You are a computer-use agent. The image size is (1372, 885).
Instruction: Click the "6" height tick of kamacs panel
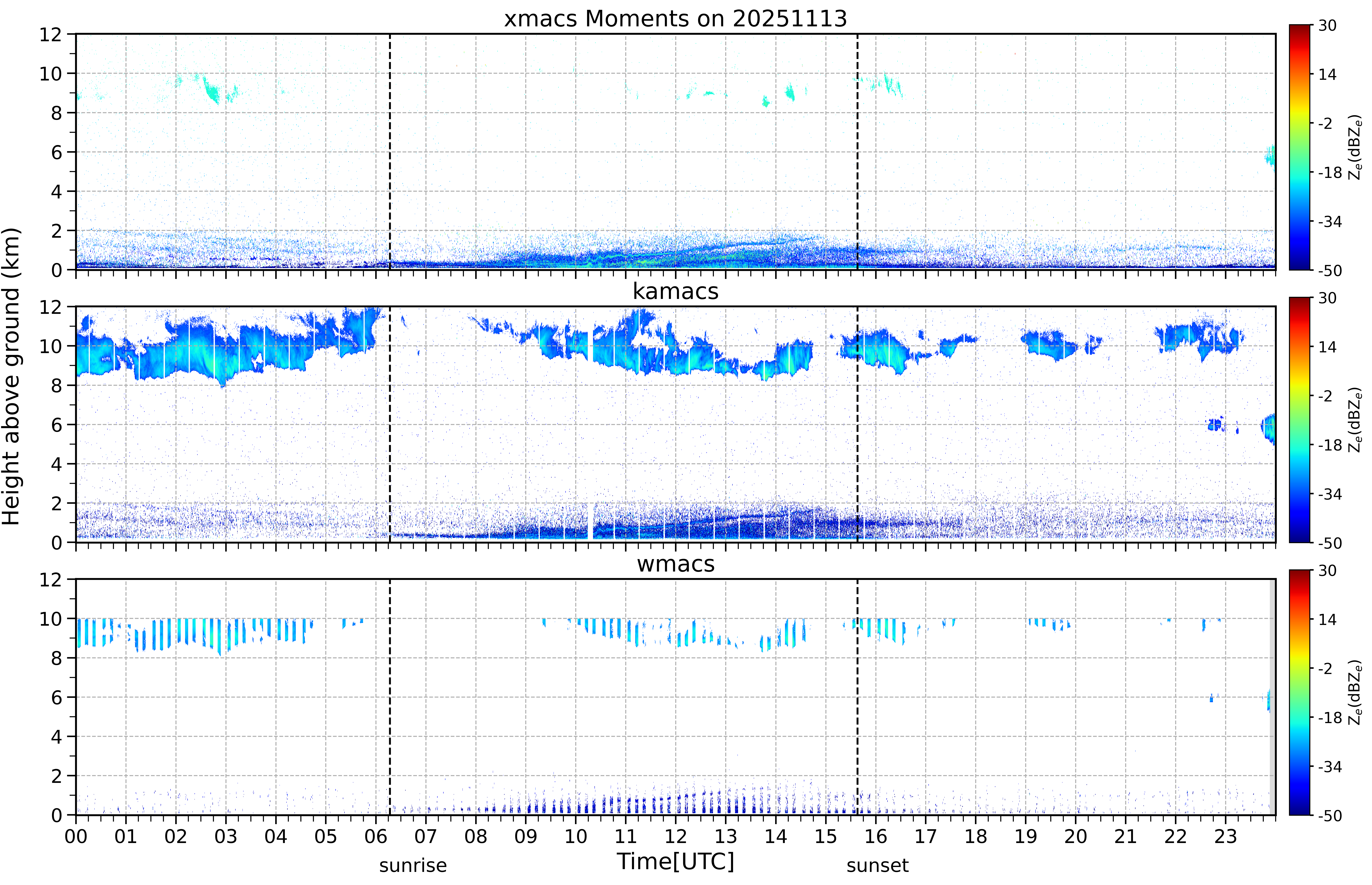(56, 425)
